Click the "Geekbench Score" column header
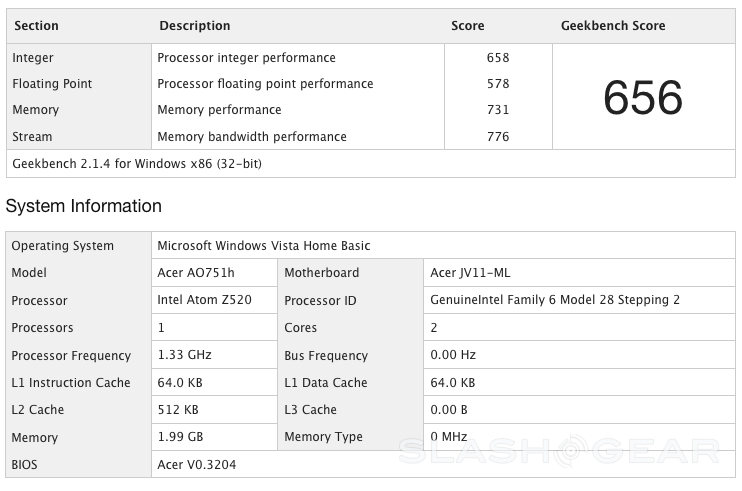Viewport: 742px width, 491px height. [613, 26]
